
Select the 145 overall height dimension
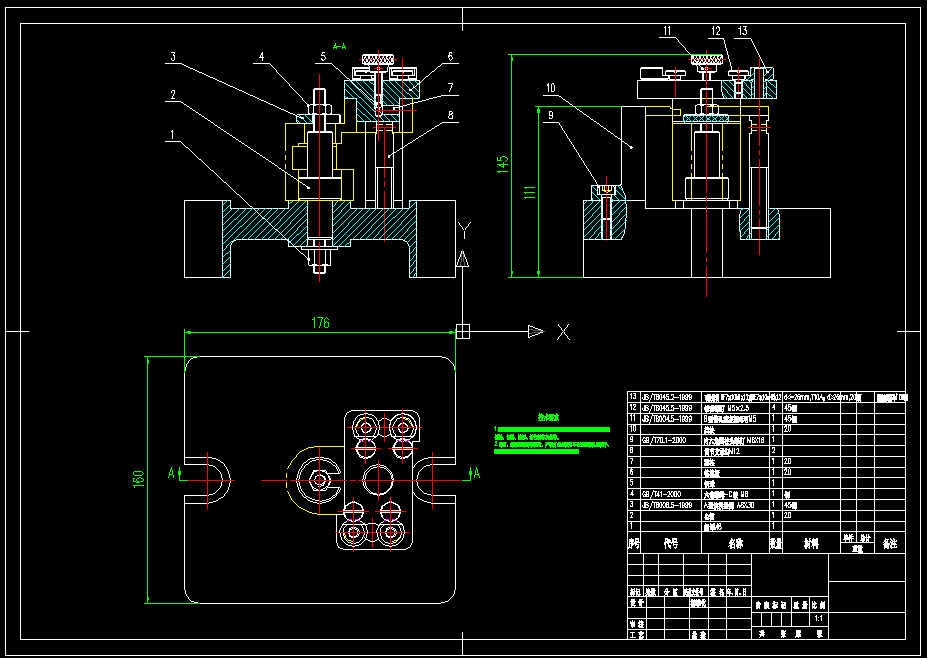click(x=503, y=164)
